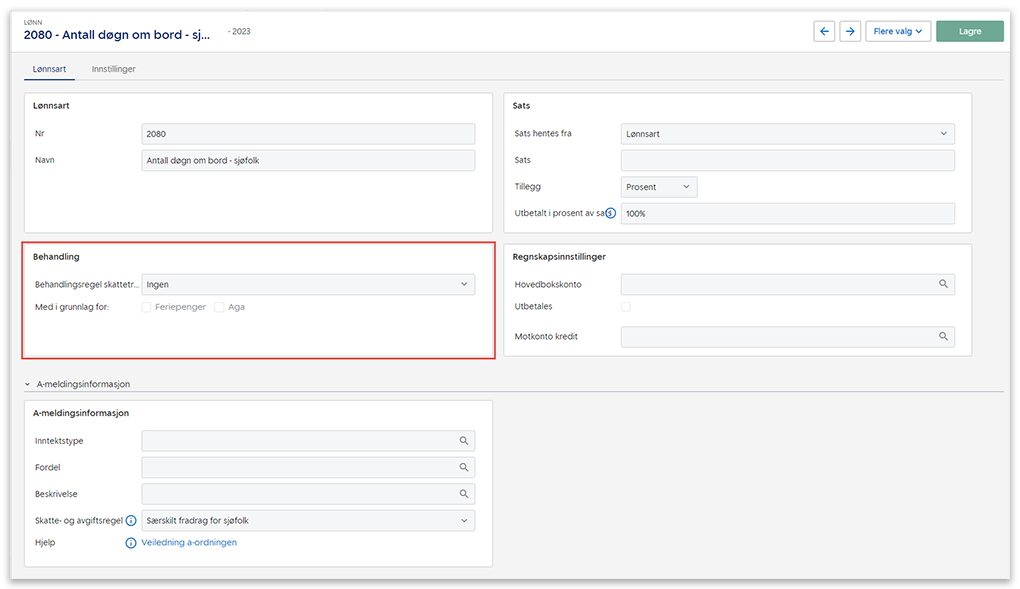Screen dimensions: 1020x589
Task: Click search icon in Motkonto kredit field
Action: click(943, 337)
